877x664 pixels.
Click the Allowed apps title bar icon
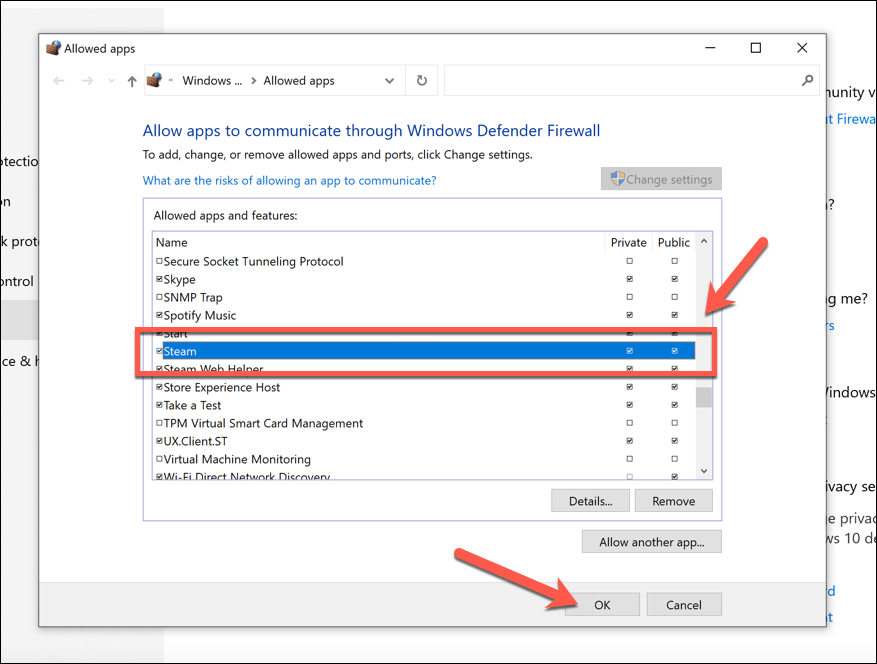(x=53, y=48)
